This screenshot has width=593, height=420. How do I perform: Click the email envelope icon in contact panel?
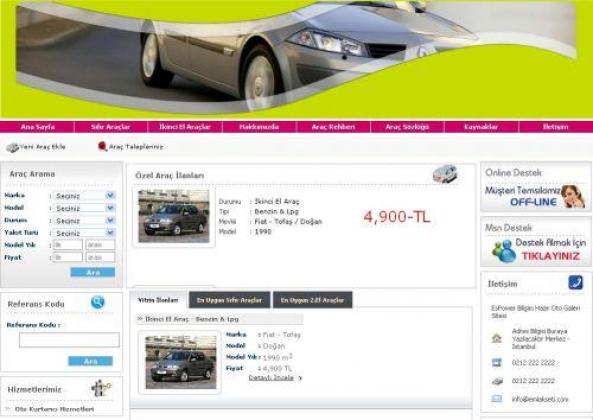pos(497,399)
